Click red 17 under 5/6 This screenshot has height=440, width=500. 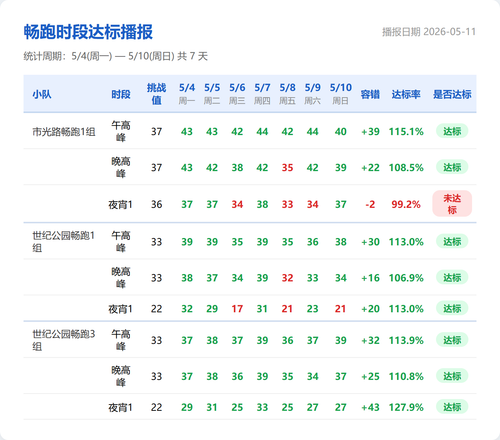[237, 309]
